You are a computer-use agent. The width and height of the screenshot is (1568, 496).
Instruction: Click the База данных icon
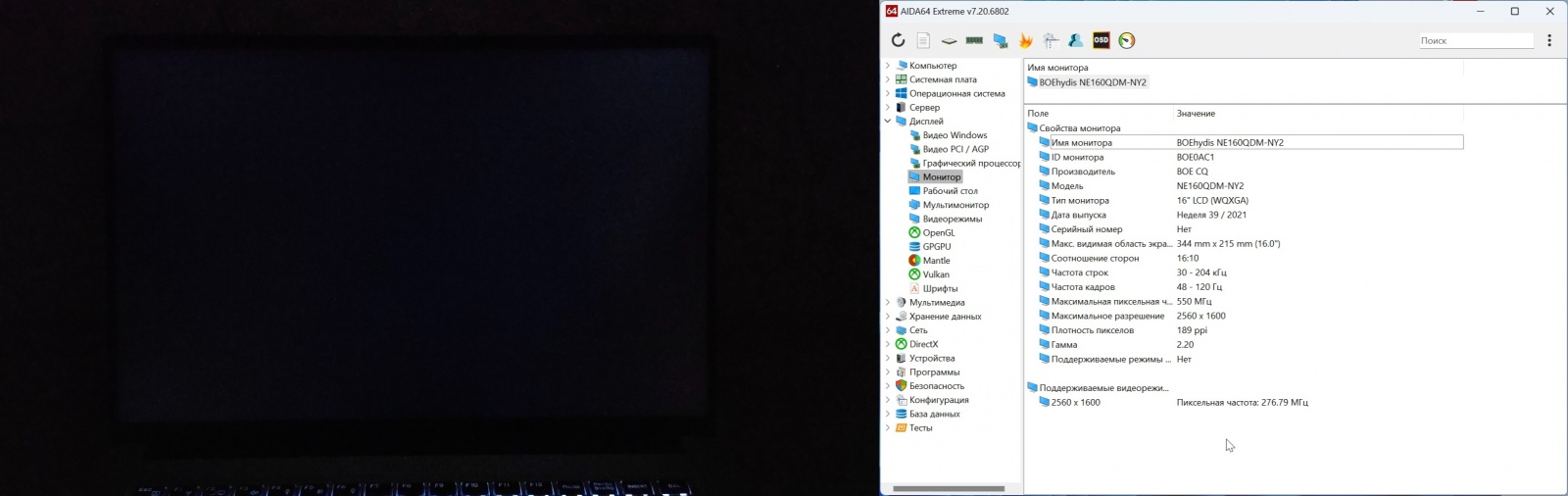pyautogui.click(x=901, y=414)
